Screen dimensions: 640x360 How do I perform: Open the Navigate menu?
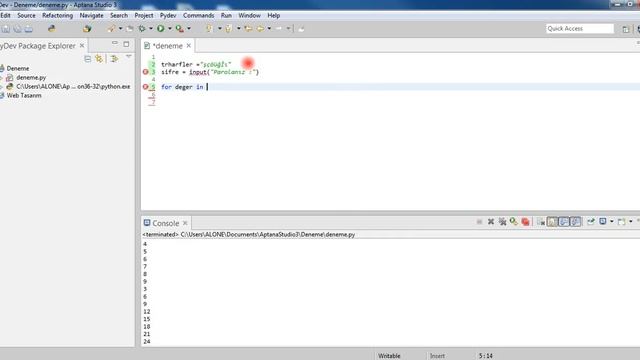pos(91,16)
